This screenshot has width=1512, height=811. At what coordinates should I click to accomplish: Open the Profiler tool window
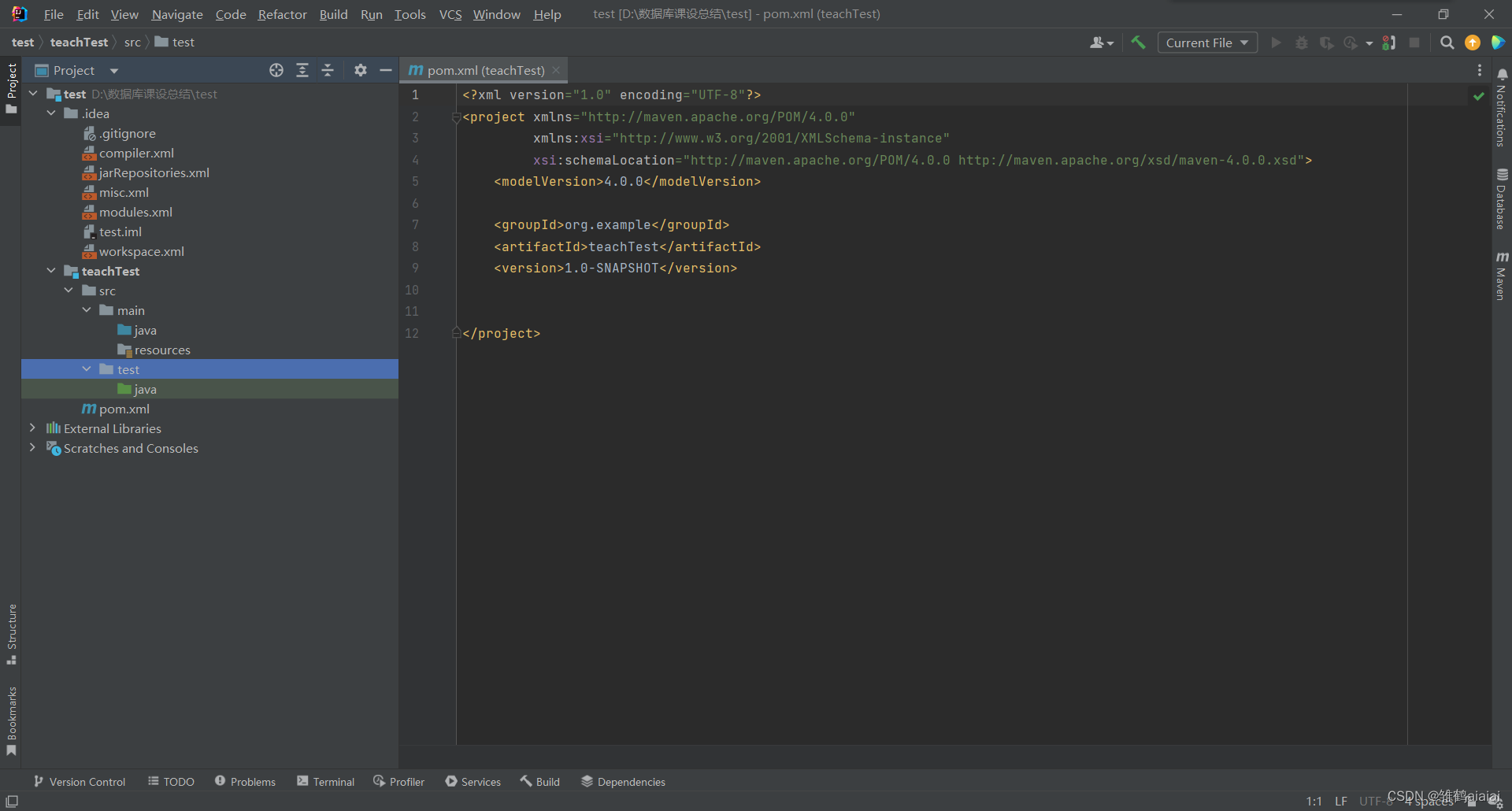pyautogui.click(x=399, y=782)
